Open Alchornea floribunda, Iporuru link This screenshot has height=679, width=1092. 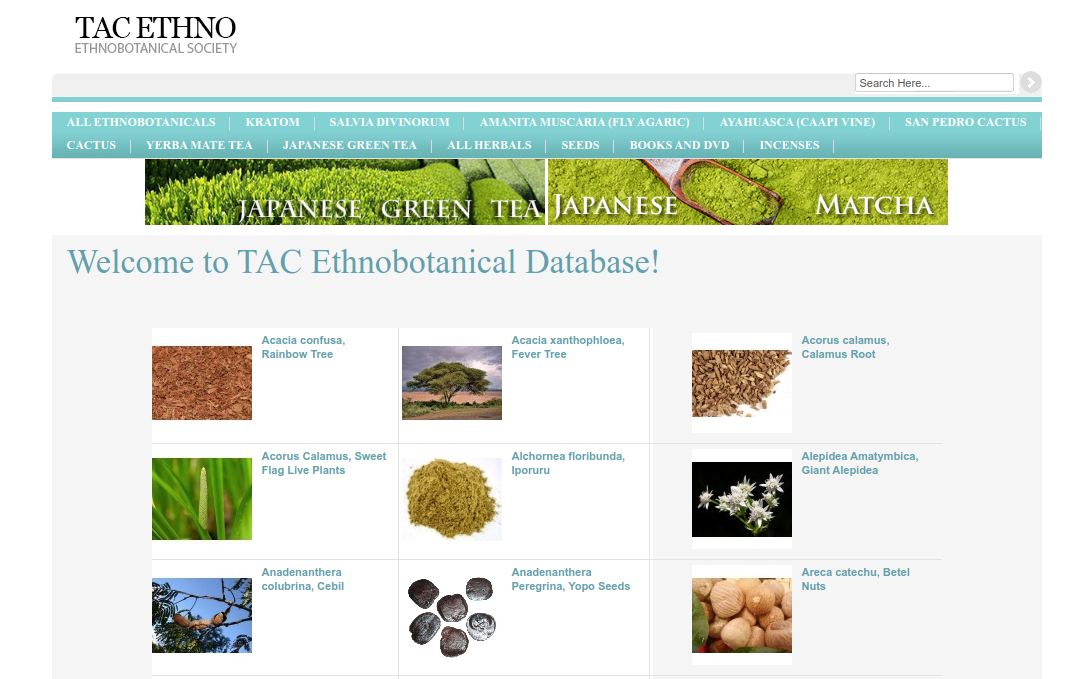568,463
